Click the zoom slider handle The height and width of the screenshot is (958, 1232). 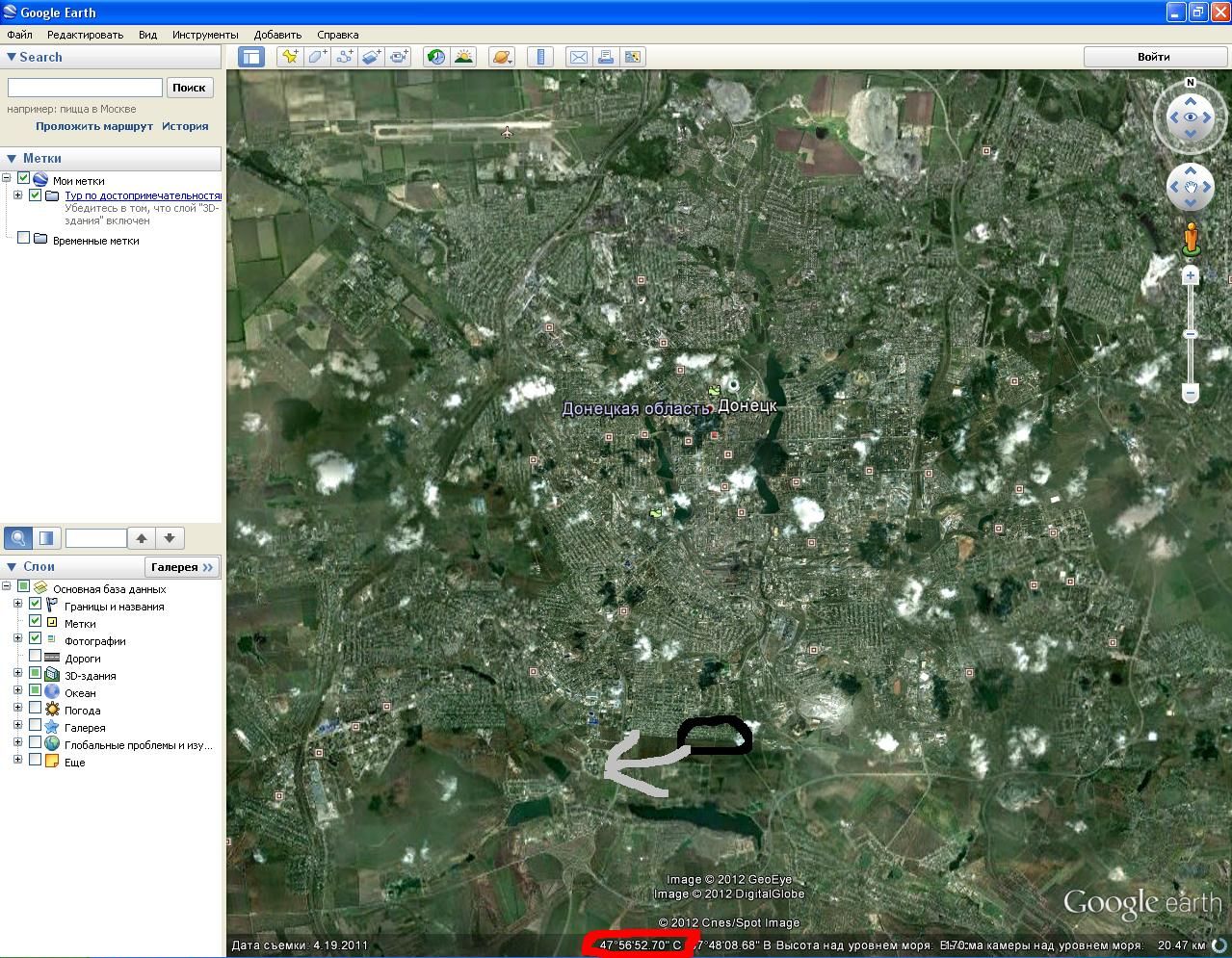[1191, 334]
